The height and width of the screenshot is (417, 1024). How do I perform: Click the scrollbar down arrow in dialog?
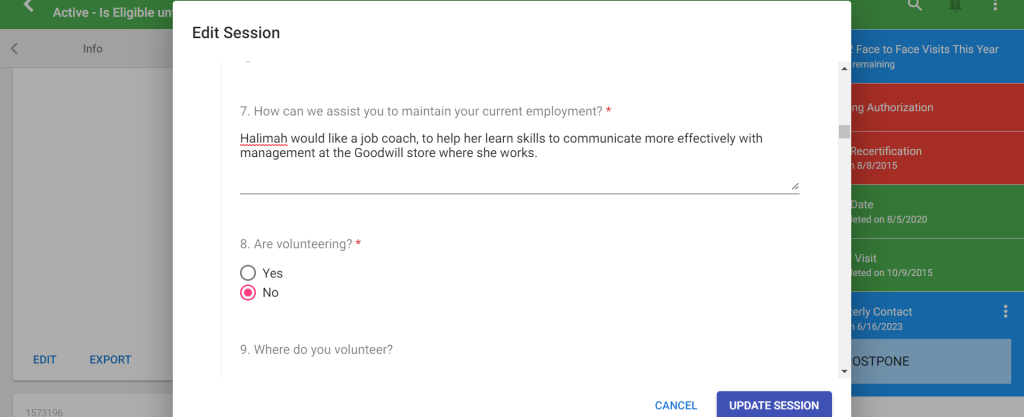pos(844,370)
